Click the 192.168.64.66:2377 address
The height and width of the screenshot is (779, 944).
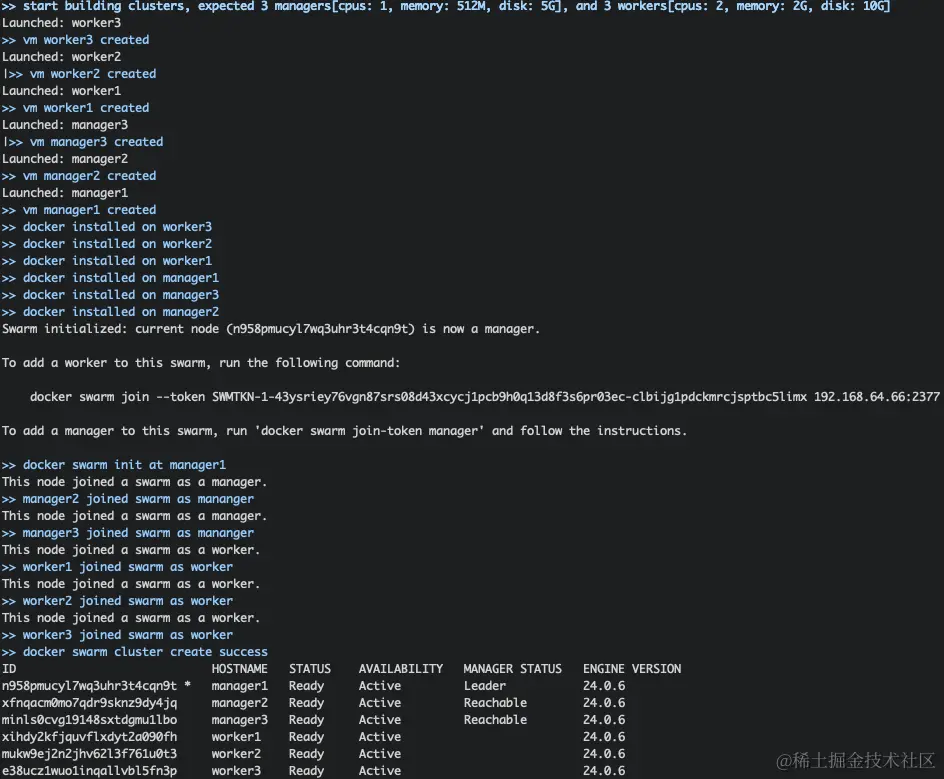click(x=877, y=397)
